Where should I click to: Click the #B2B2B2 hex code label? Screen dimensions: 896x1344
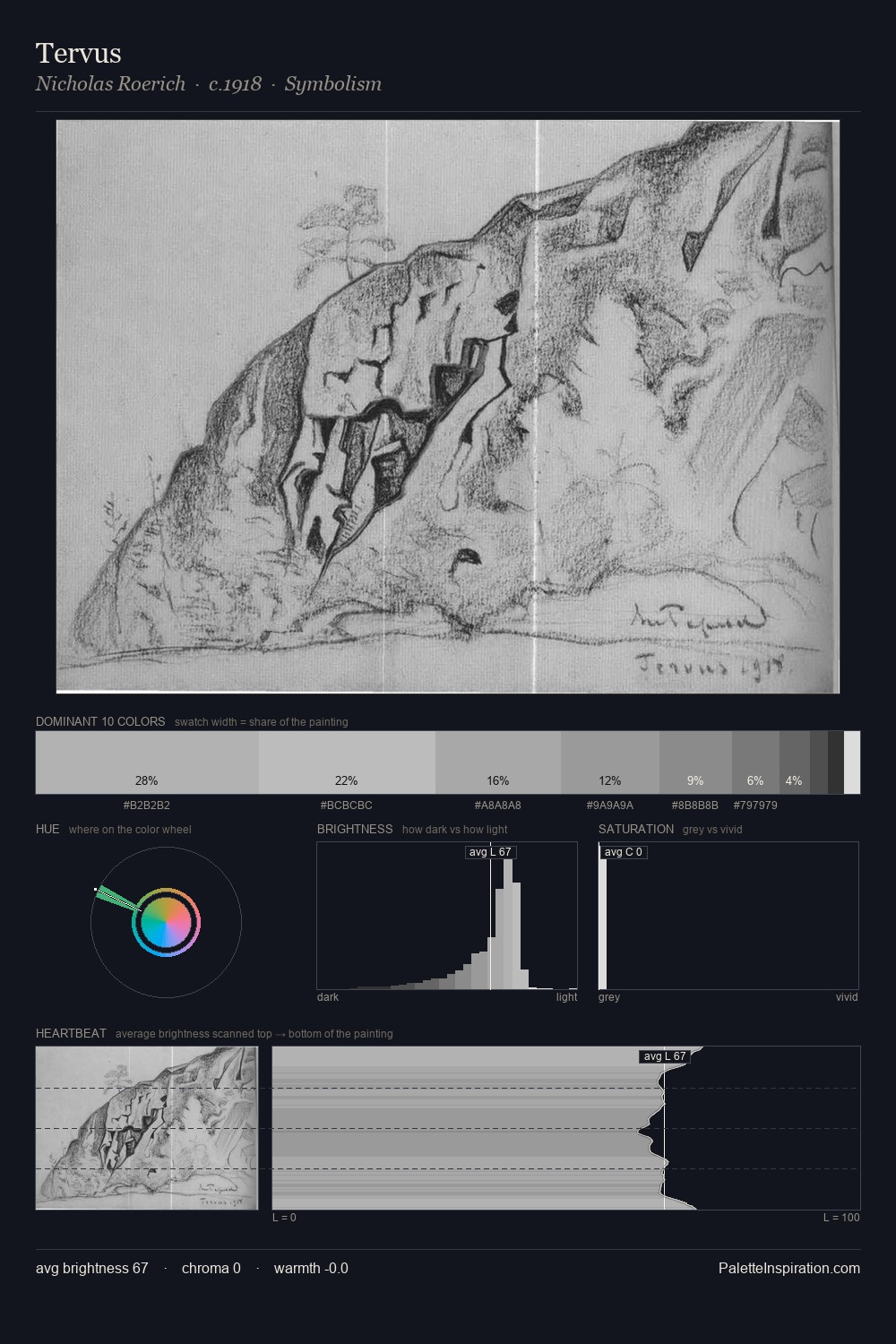click(147, 806)
